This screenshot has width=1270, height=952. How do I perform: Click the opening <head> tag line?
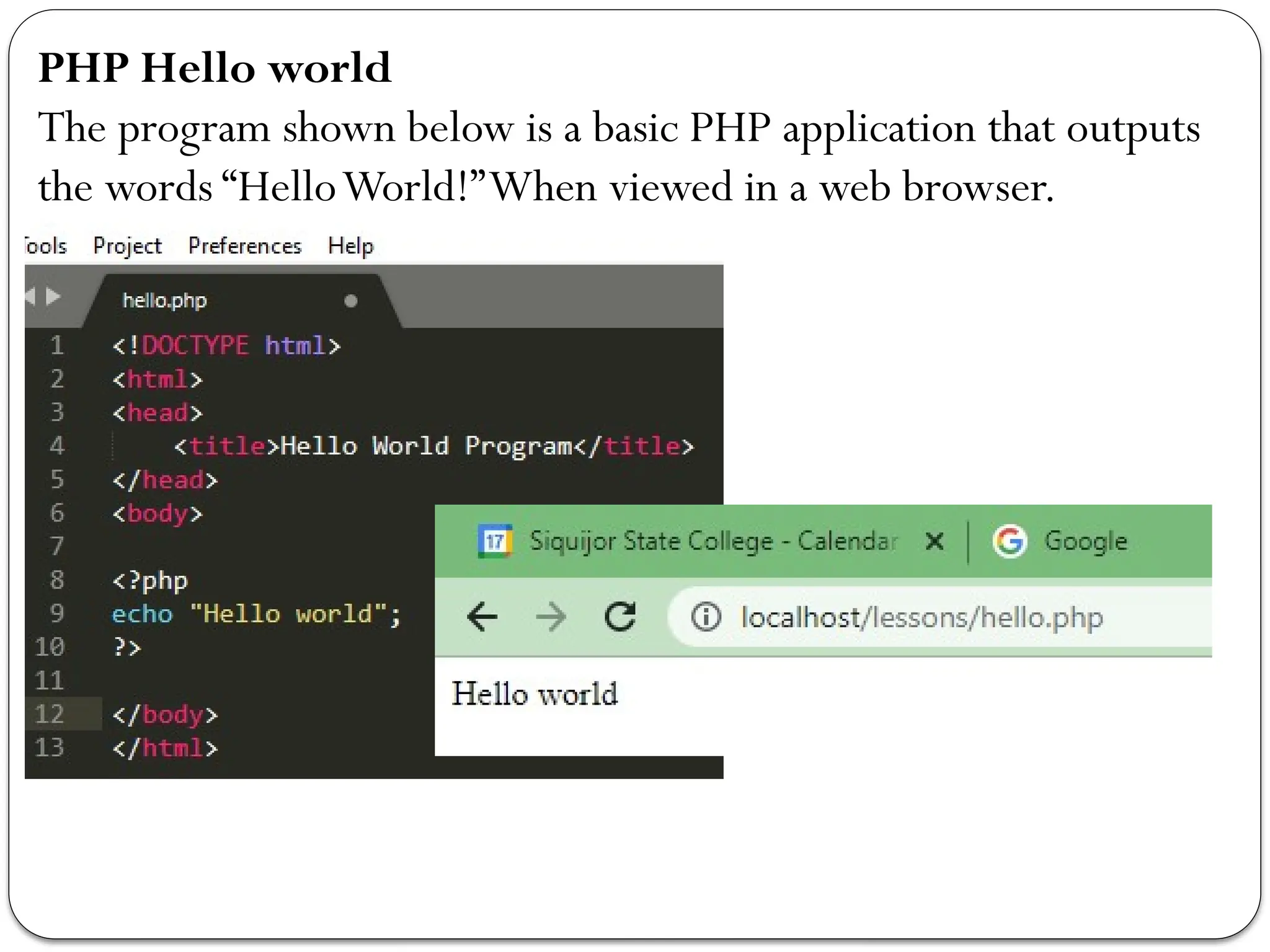pyautogui.click(x=158, y=413)
